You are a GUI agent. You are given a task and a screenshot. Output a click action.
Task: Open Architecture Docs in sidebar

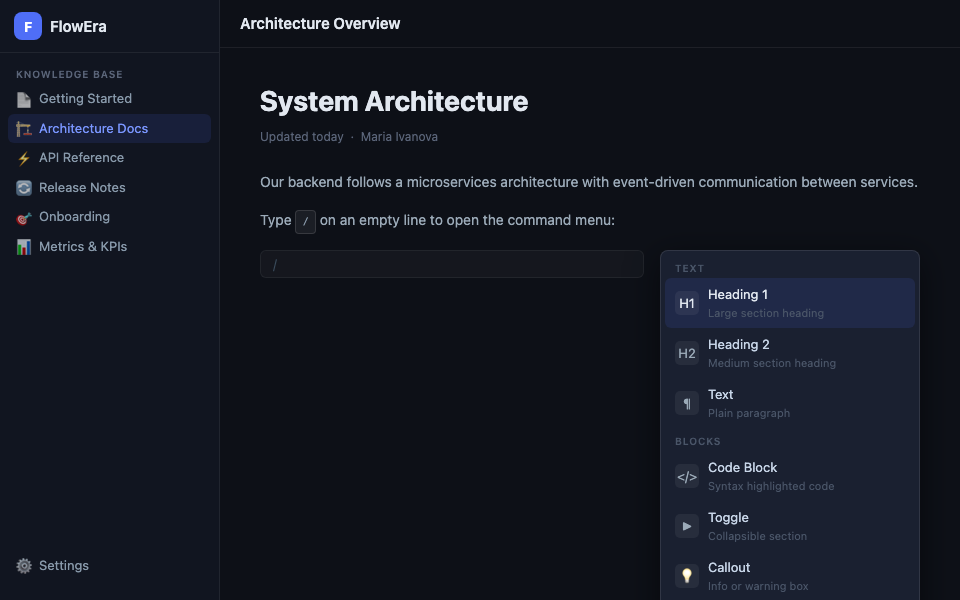93,129
